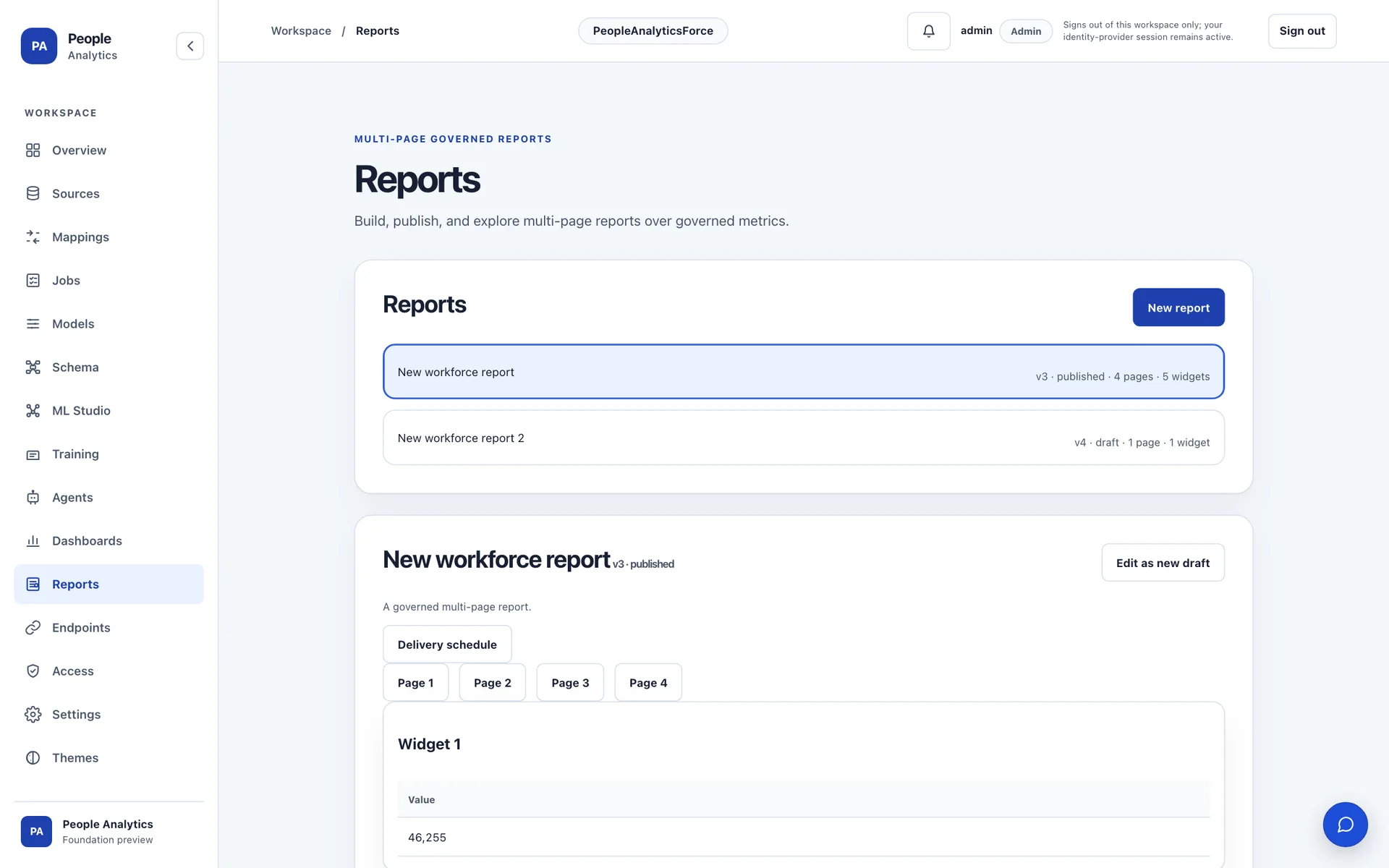Image resolution: width=1389 pixels, height=868 pixels.
Task: Click the PeopleAnalyticsForce workspace pill
Action: tap(653, 30)
